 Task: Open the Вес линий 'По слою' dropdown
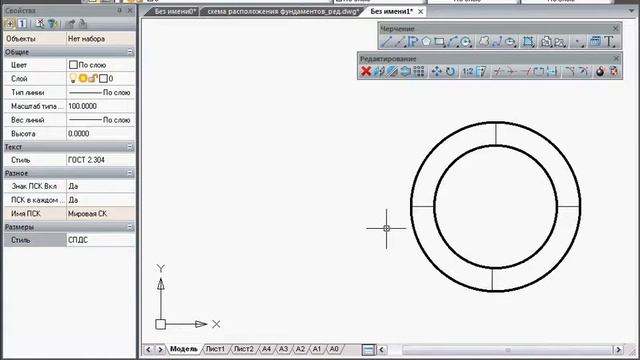point(100,120)
